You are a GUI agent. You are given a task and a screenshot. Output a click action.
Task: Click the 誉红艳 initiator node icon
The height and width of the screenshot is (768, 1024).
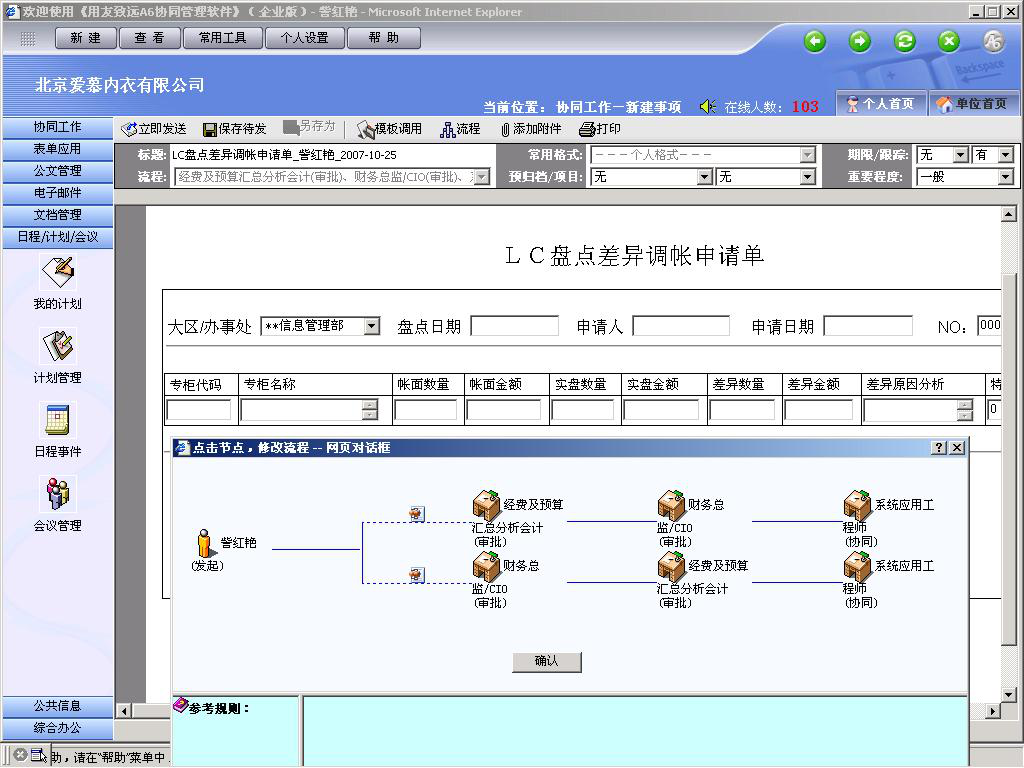click(x=205, y=543)
